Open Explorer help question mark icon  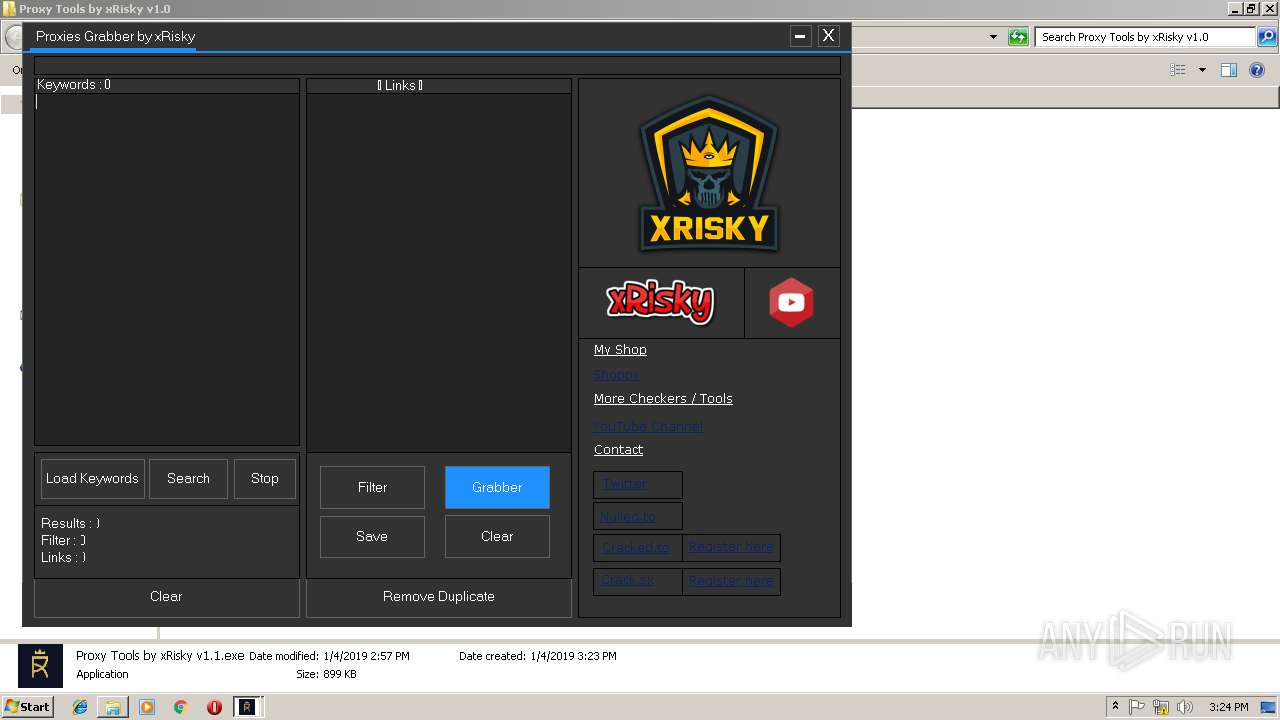pos(1258,70)
